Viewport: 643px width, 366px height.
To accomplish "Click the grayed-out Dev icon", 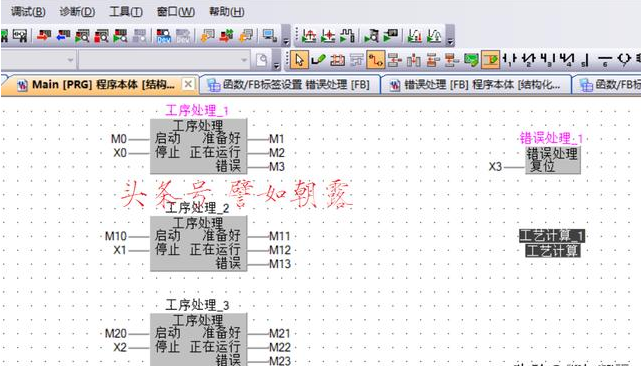I will (x=182, y=36).
